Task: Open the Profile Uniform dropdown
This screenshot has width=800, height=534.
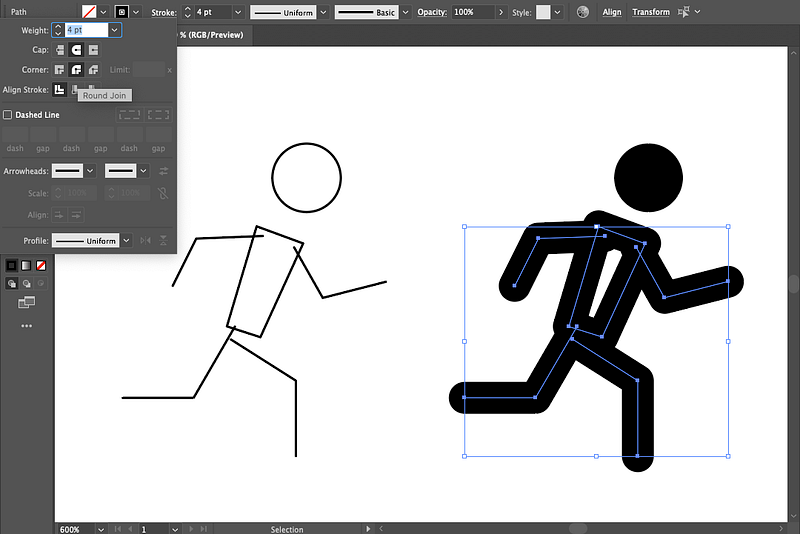Action: tap(126, 241)
